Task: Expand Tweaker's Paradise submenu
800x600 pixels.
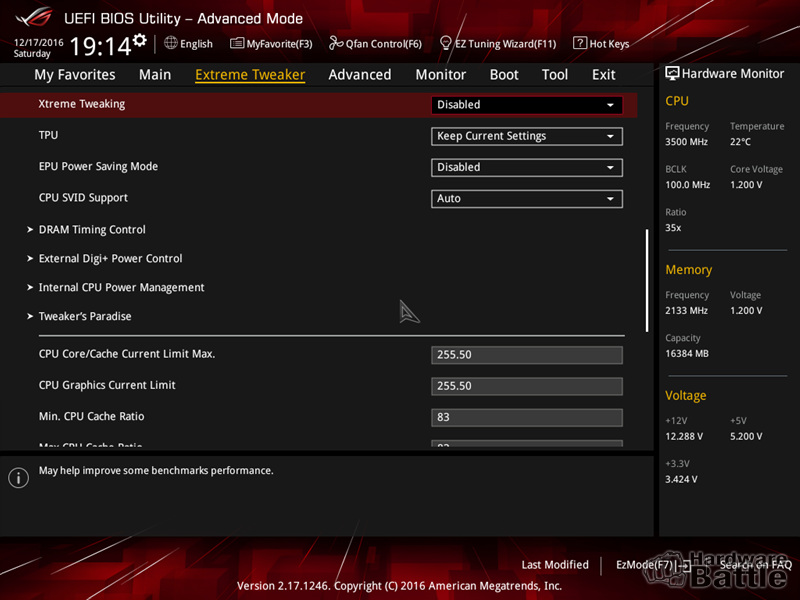Action: coord(85,316)
